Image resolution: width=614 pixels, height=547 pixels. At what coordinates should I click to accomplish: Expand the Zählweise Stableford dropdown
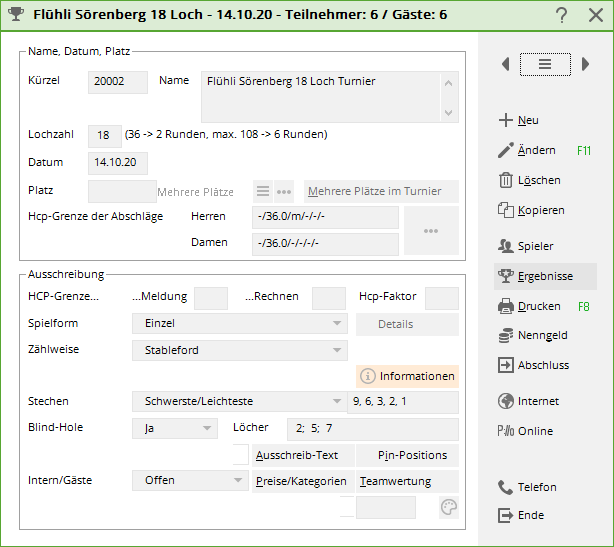pos(239,350)
